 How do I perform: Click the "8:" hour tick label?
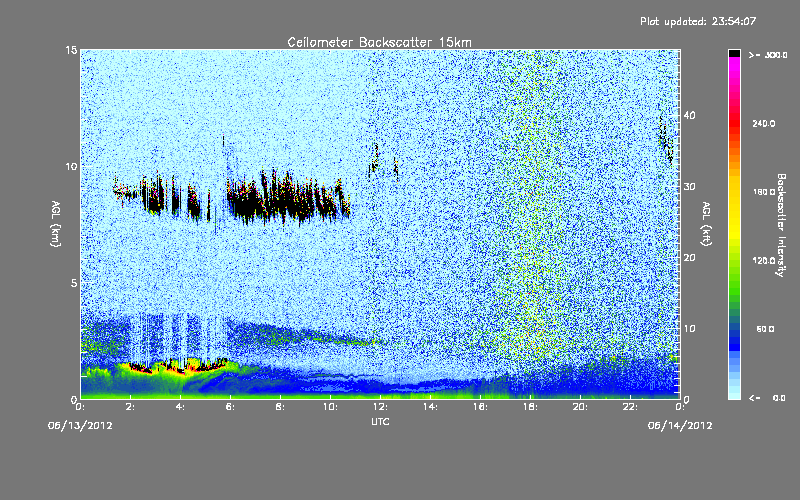280,407
